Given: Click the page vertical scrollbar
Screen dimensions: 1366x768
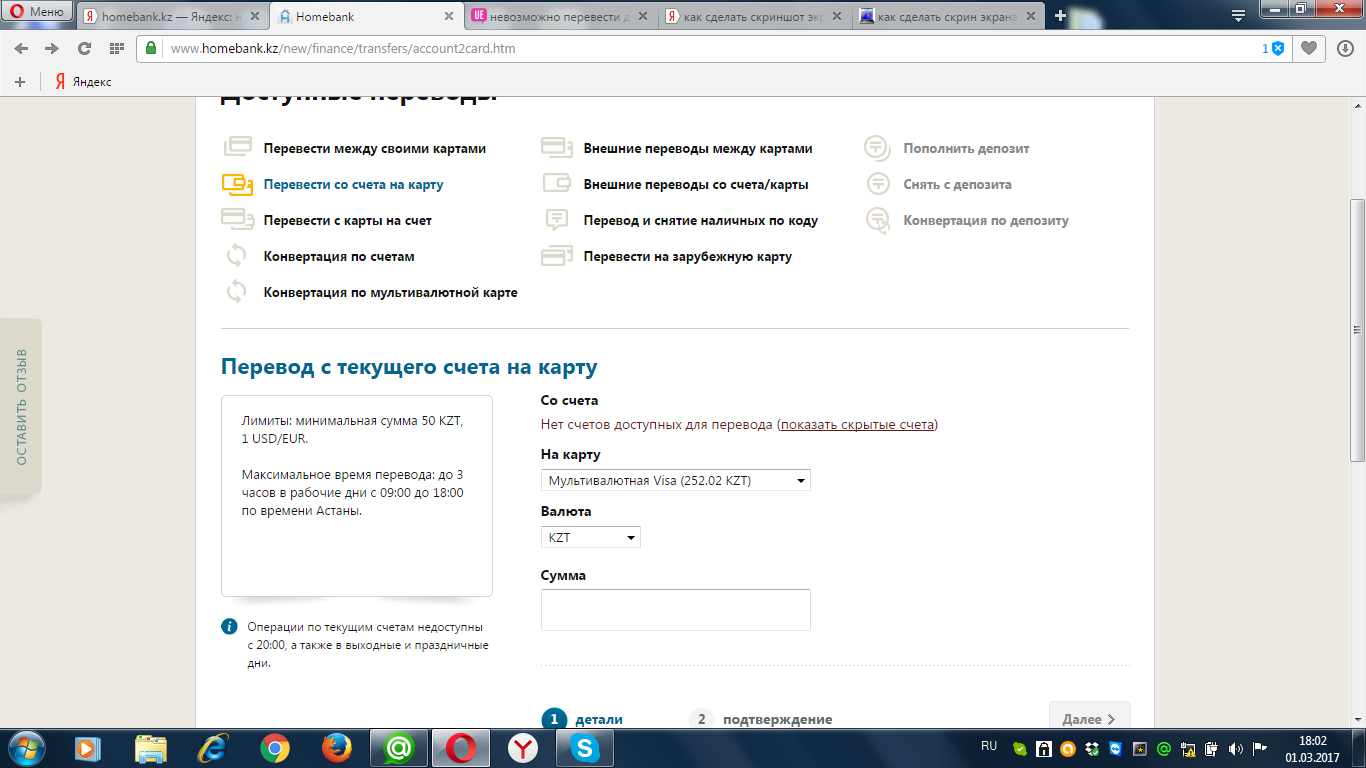Looking at the screenshot, I should (1357, 330).
